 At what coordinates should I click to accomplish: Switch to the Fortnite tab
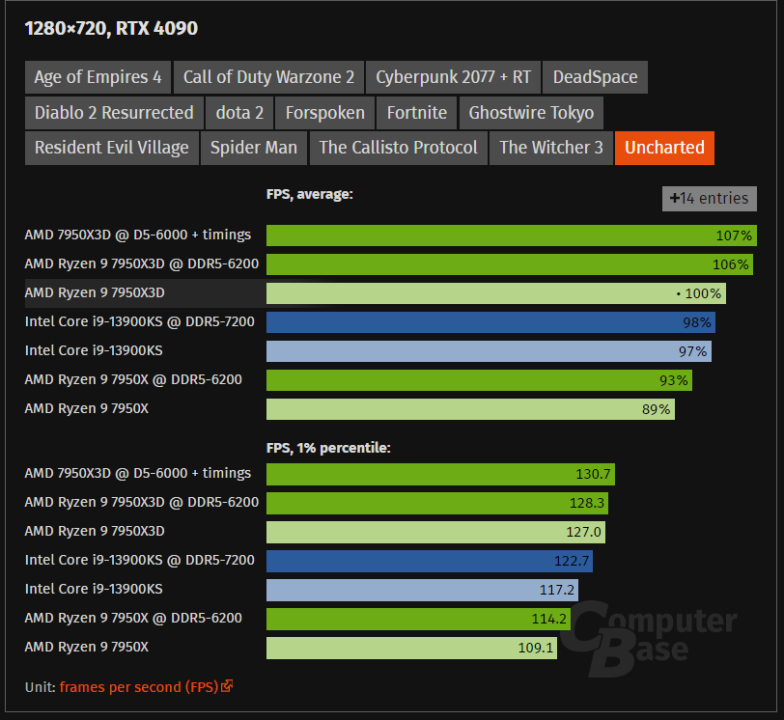[x=416, y=113]
